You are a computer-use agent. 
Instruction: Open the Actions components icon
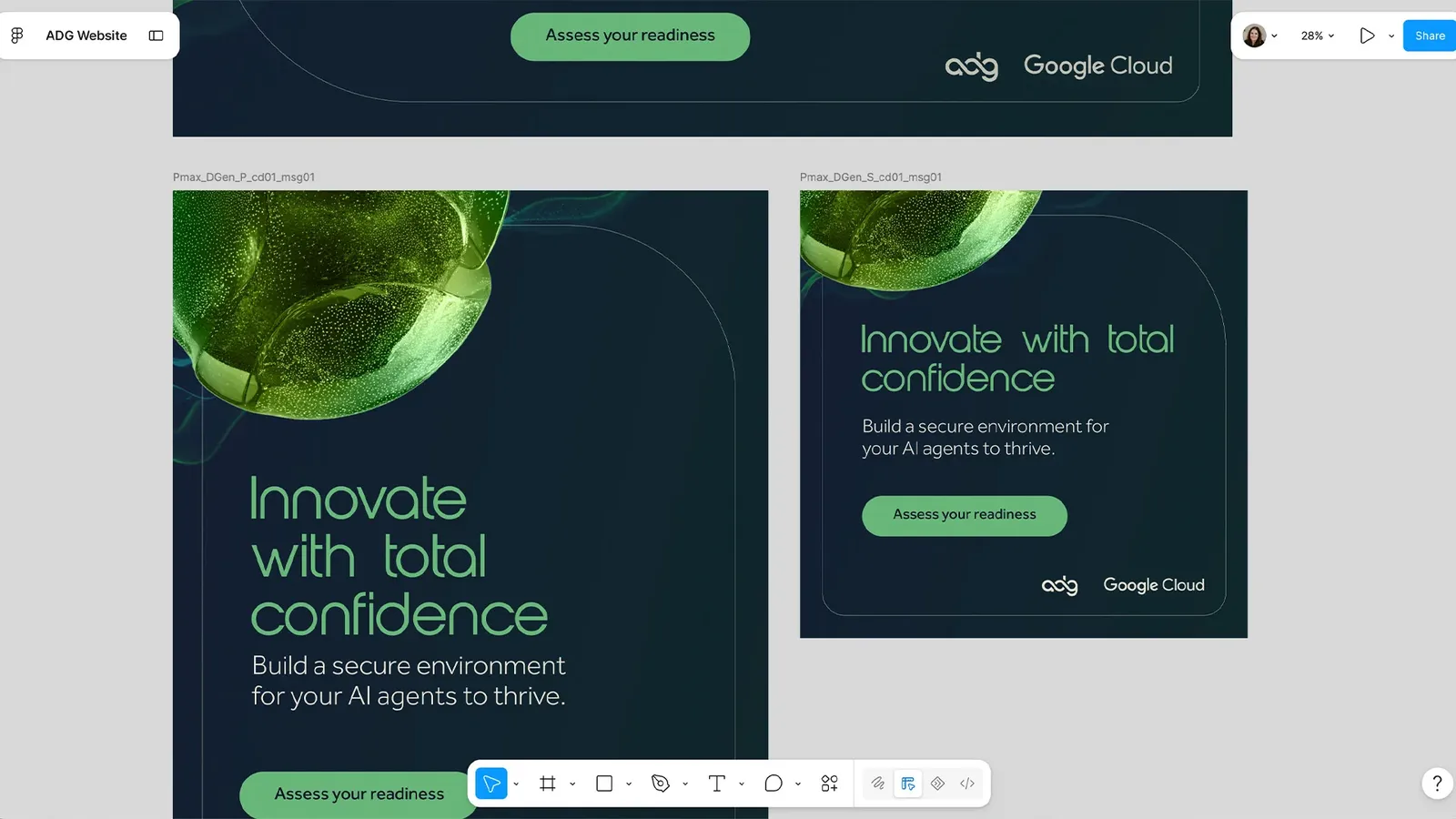830,784
